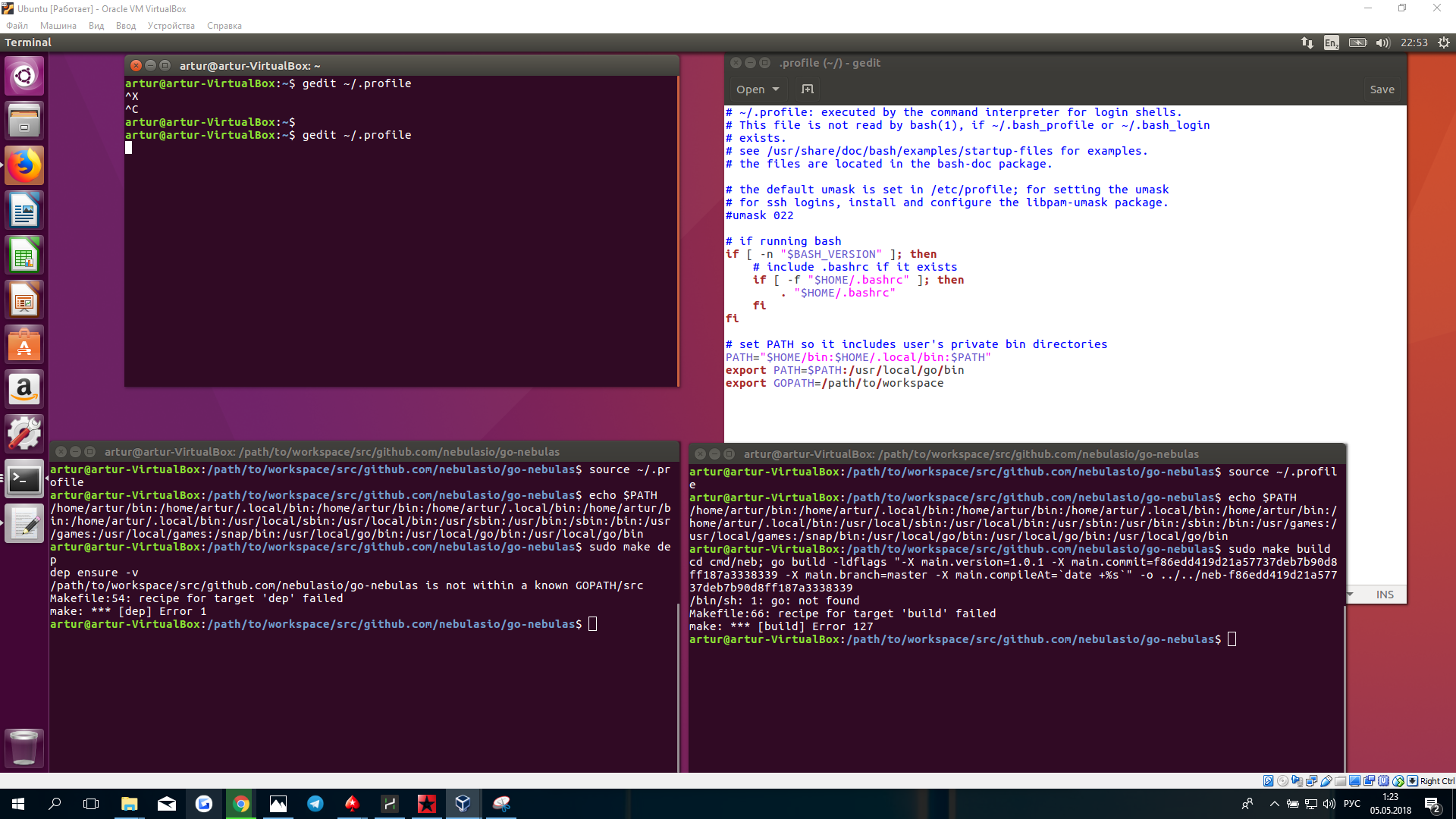Launch LibreOffice Writer from the dock
Viewport: 1456px width, 819px height.
(x=24, y=211)
